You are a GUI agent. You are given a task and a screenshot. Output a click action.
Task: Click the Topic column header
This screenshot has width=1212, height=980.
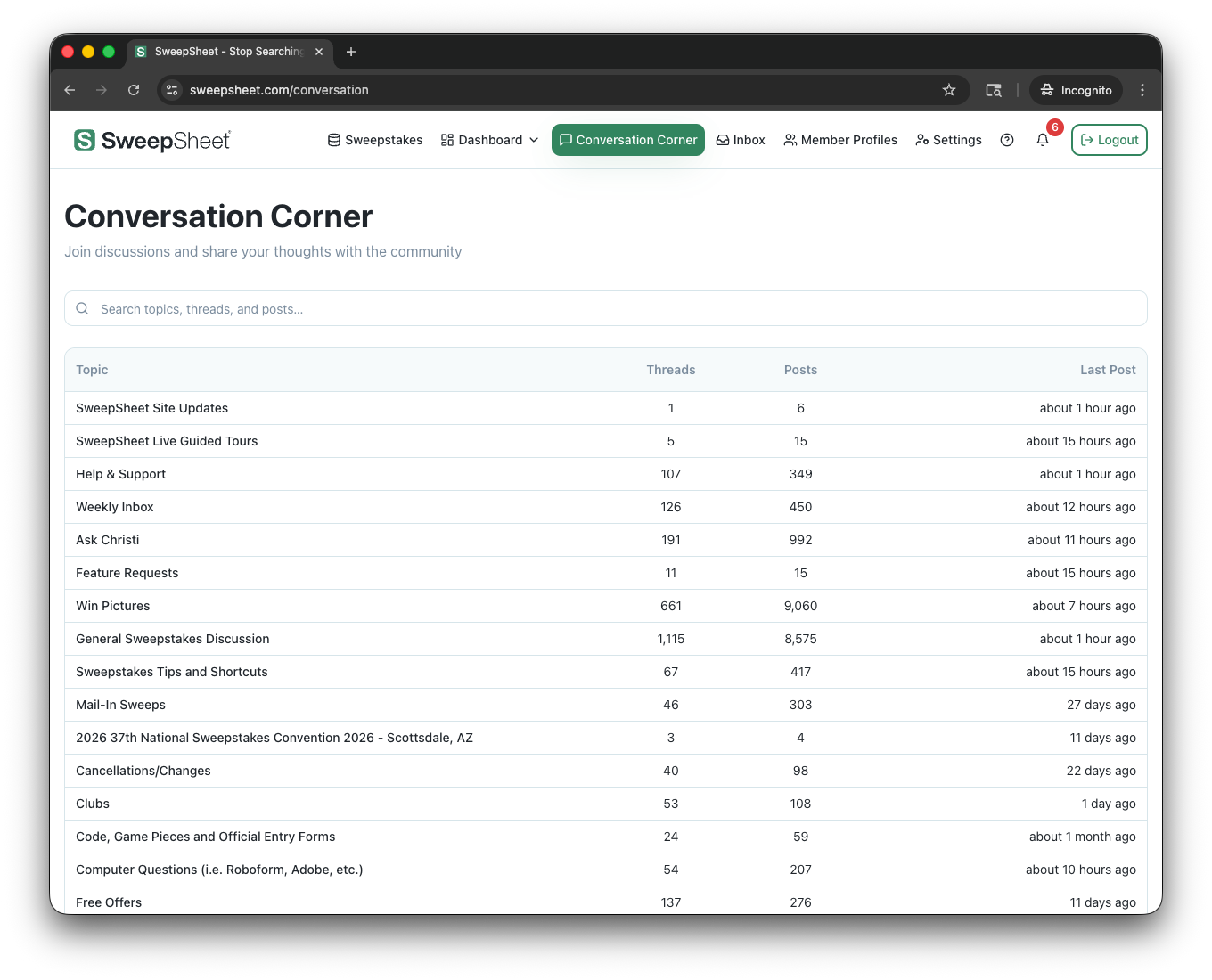(x=92, y=370)
